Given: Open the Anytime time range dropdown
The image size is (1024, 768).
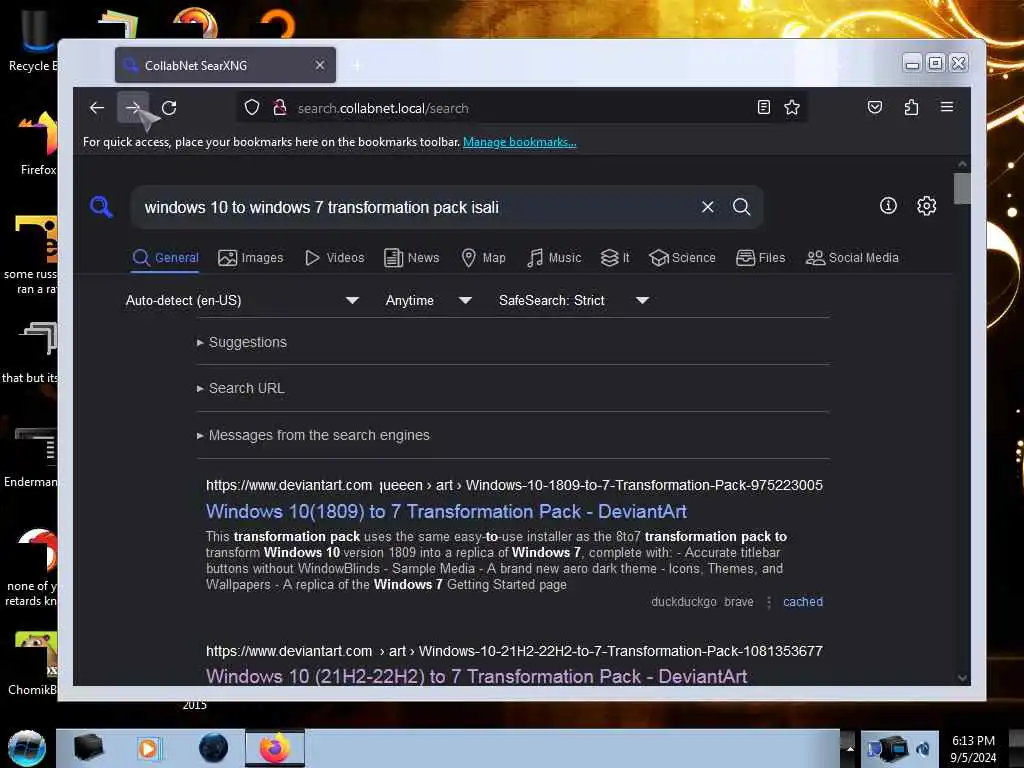Looking at the screenshot, I should coord(428,300).
